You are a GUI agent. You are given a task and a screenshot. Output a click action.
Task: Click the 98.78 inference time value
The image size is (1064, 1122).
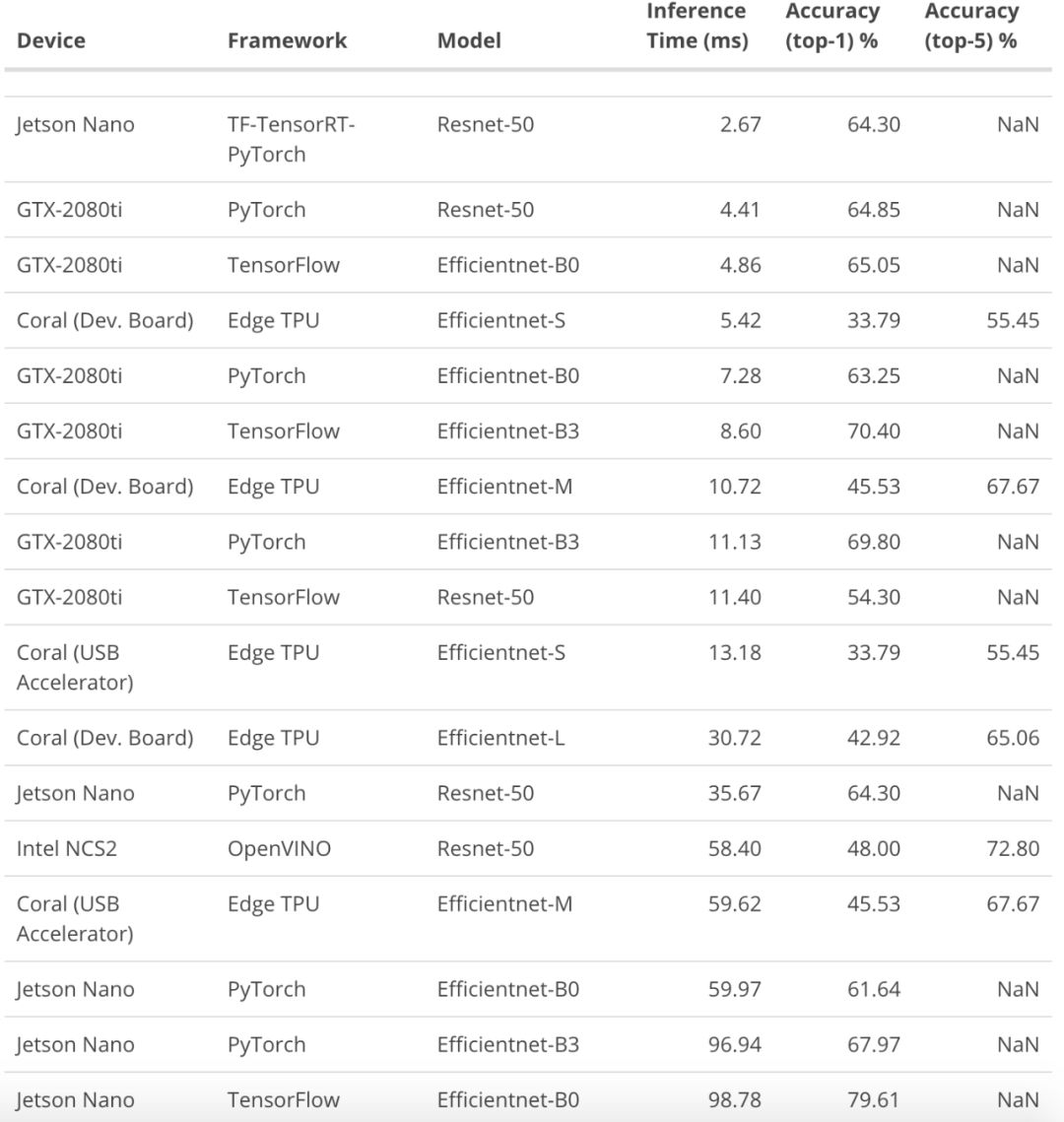[734, 1099]
